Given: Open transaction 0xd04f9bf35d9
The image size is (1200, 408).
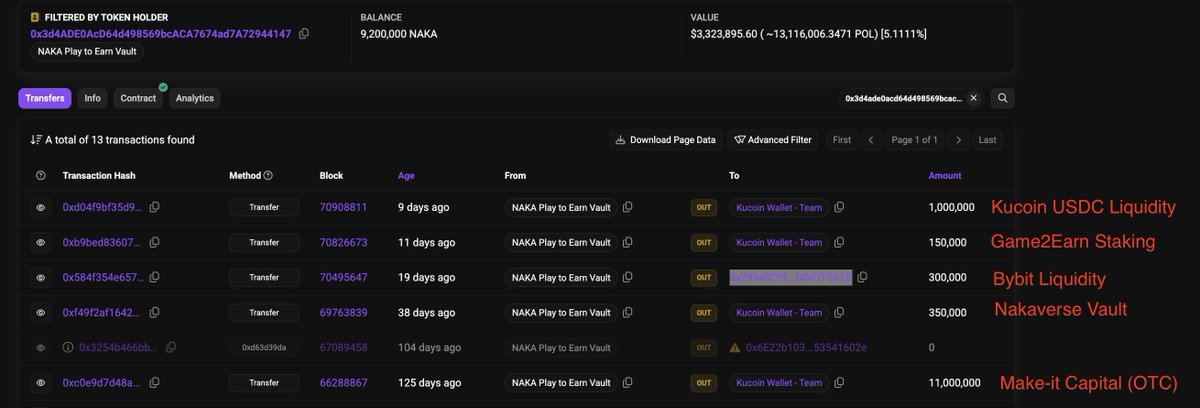Looking at the screenshot, I should coord(103,207).
